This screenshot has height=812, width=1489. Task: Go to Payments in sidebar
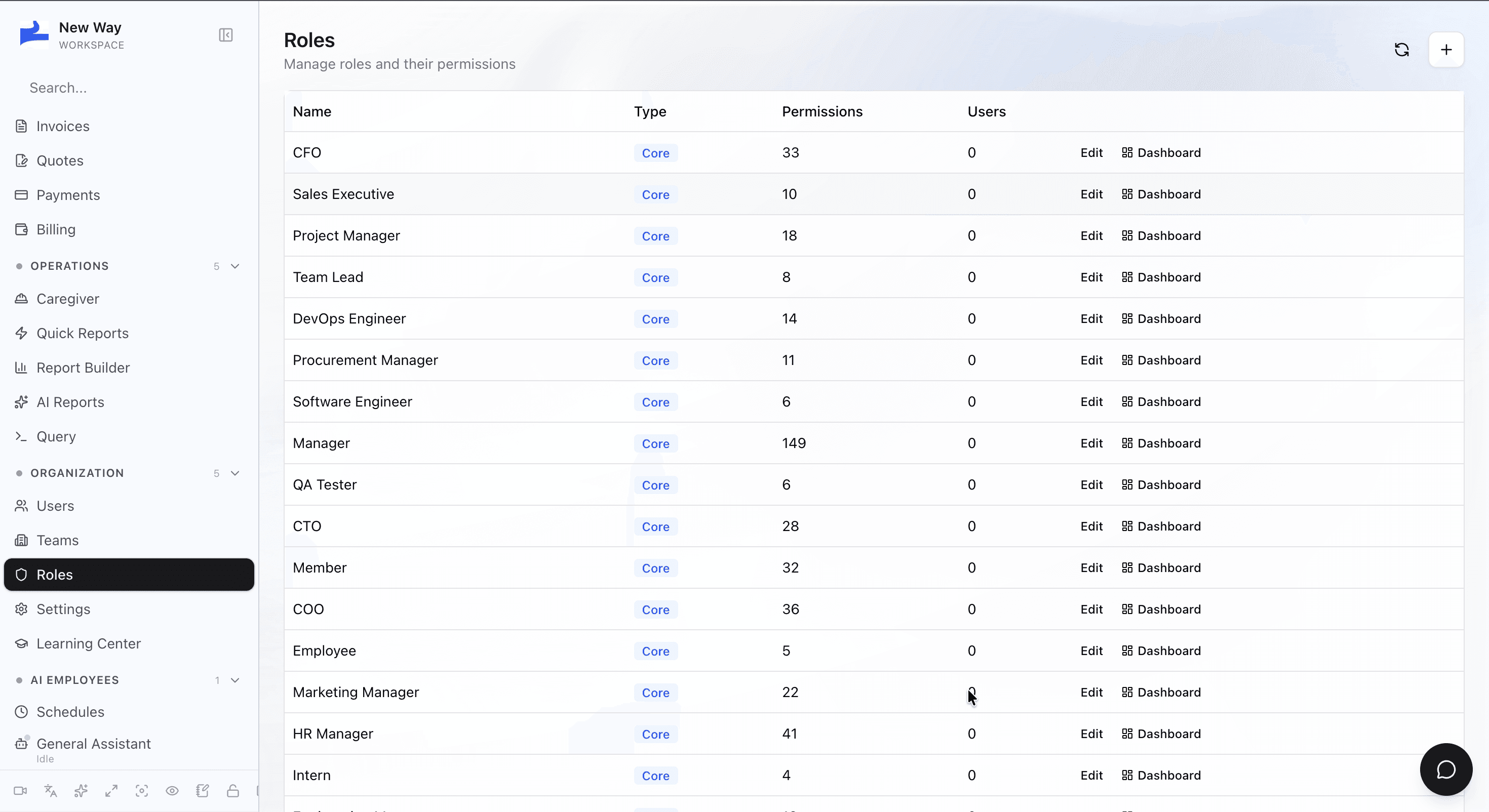click(129, 195)
